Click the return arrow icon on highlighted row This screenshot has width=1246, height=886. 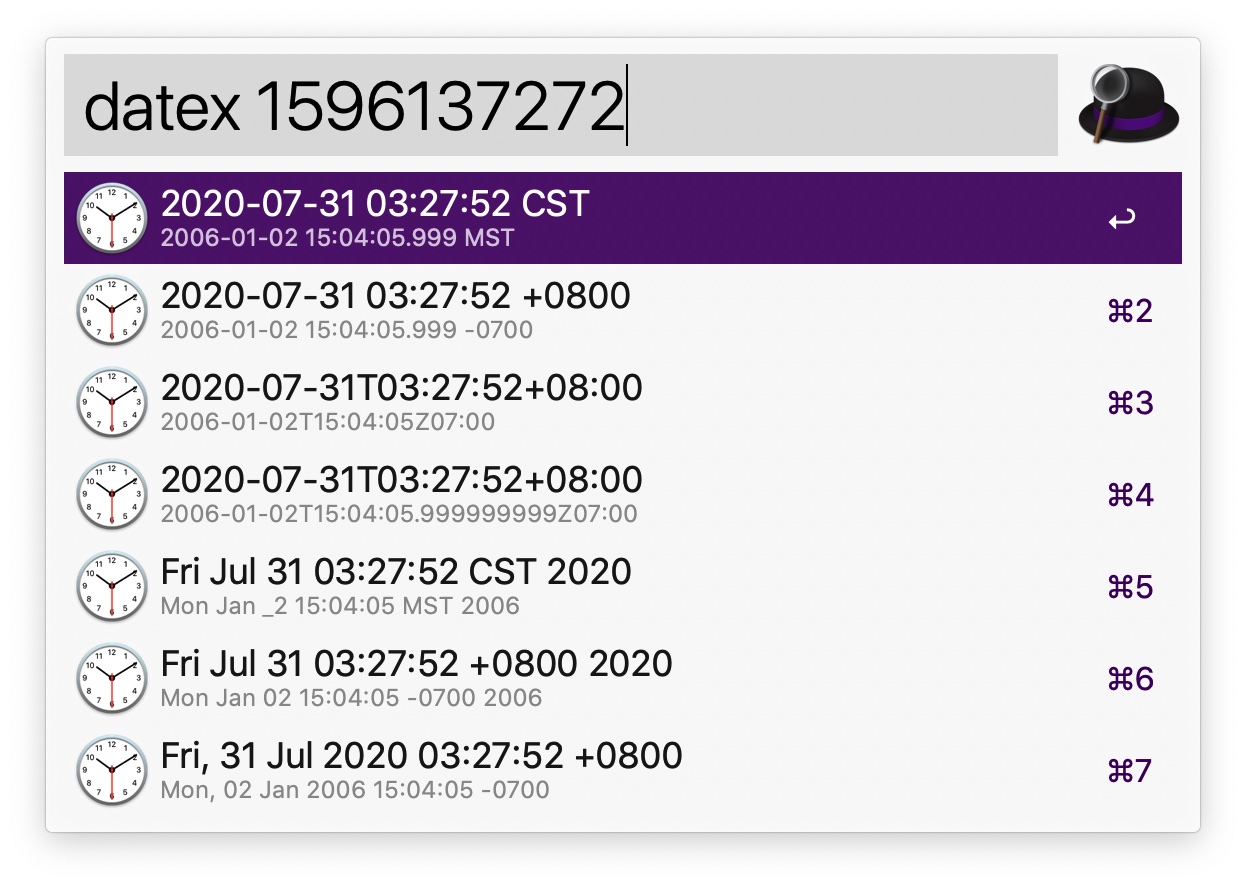tap(1122, 219)
